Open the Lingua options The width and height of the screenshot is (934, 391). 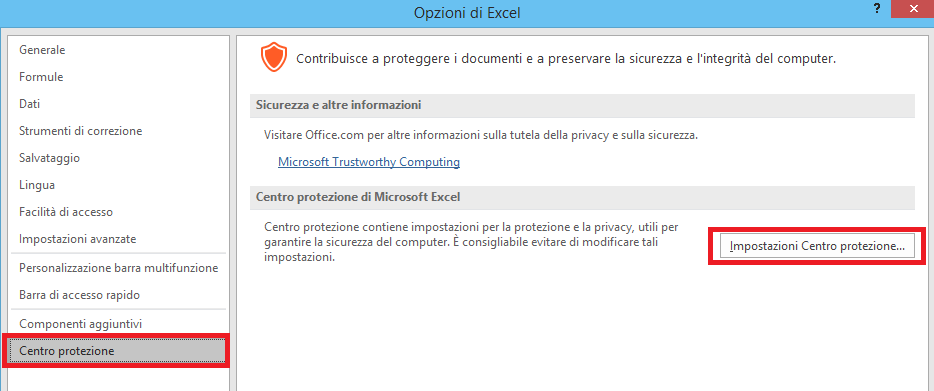point(37,185)
